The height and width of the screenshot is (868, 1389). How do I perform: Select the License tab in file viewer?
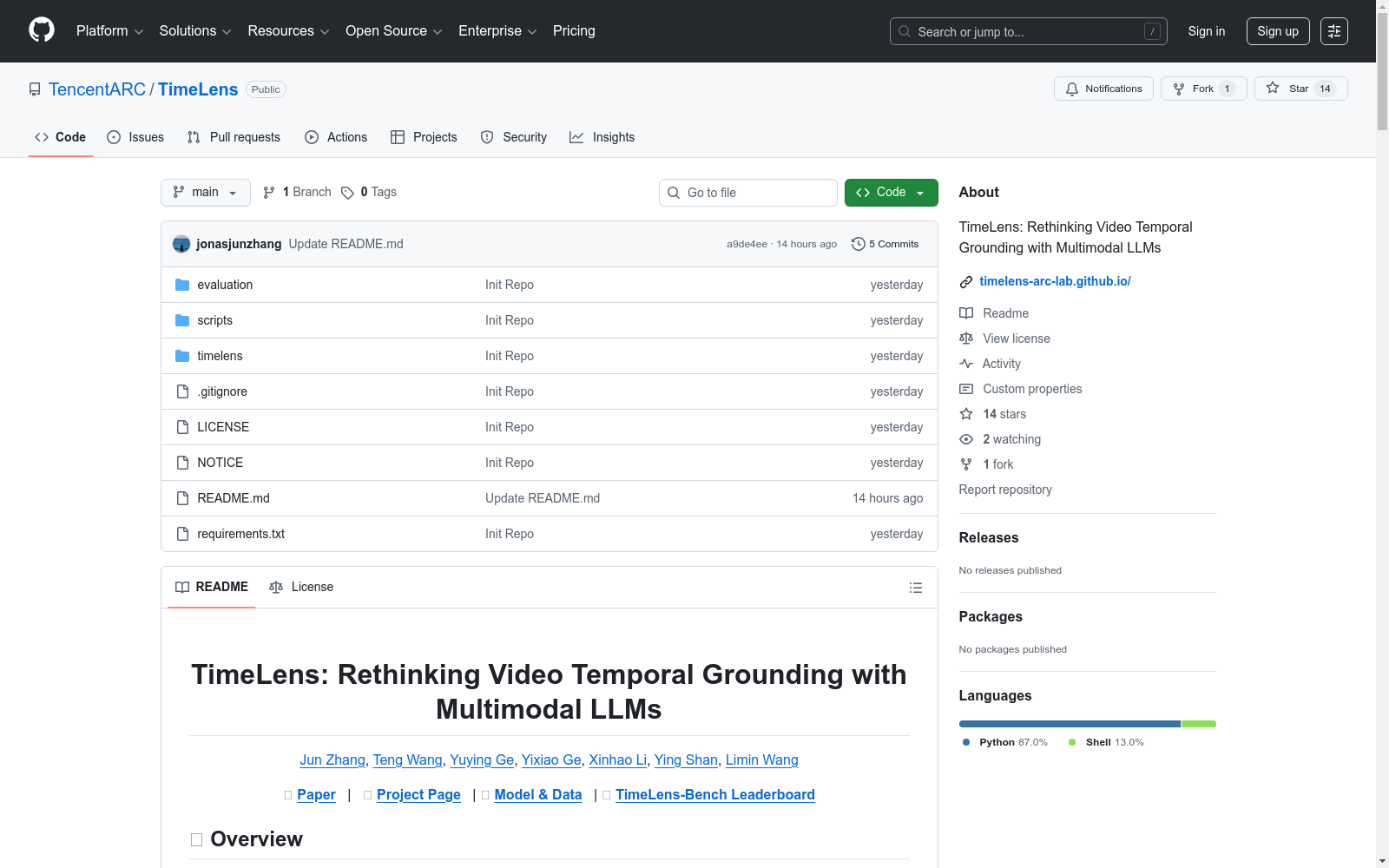[301, 588]
